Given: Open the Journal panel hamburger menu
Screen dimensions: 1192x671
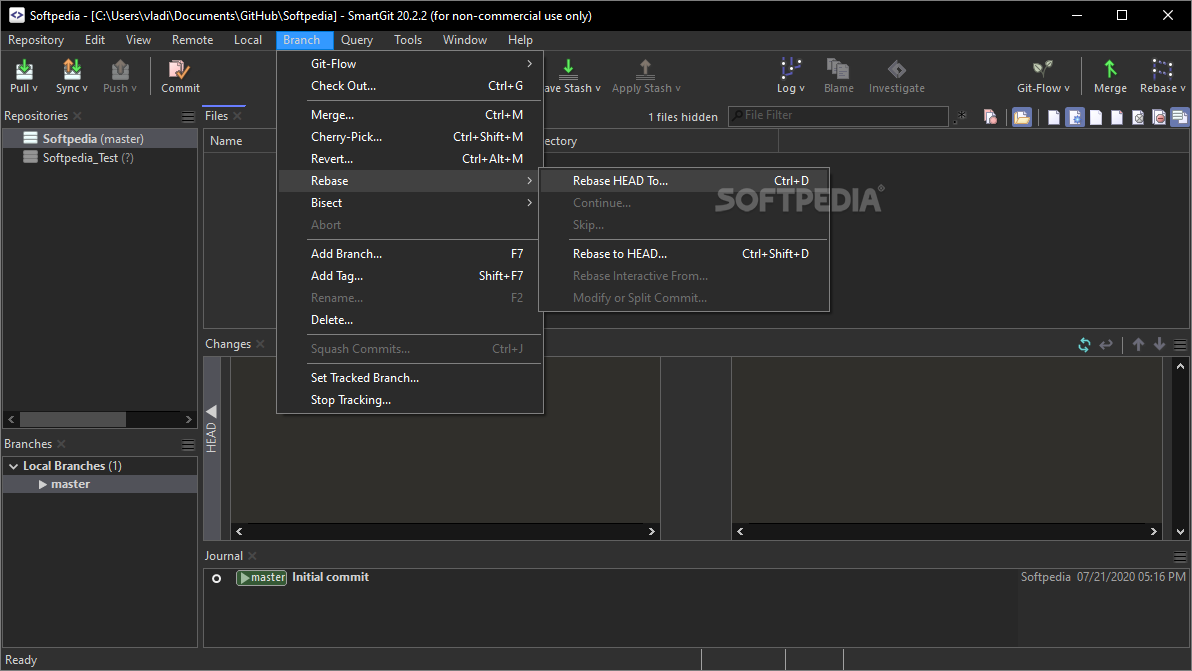Looking at the screenshot, I should (x=1180, y=556).
